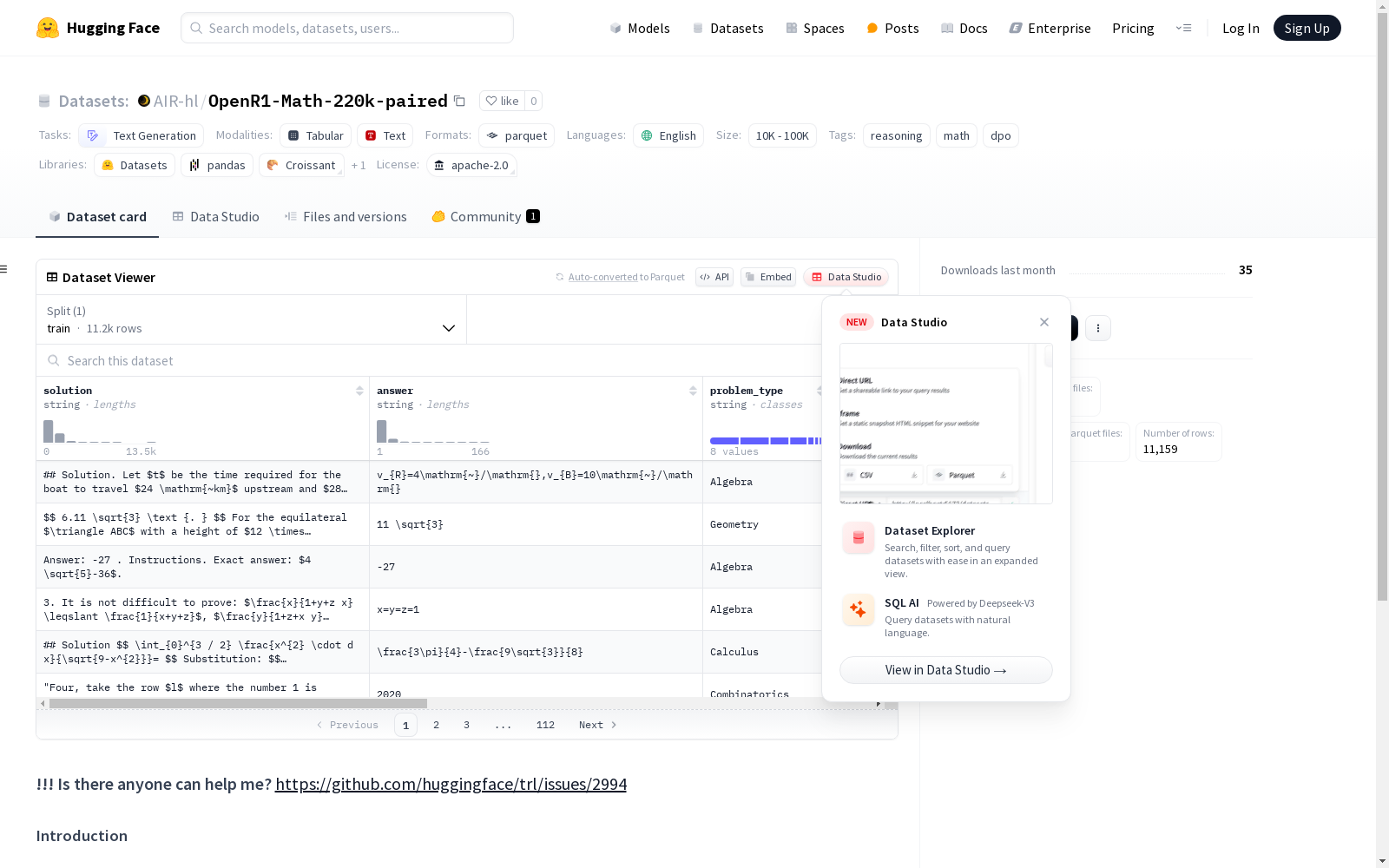Image resolution: width=1389 pixels, height=868 pixels.
Task: Click the Hugging Face logo icon
Action: (x=48, y=28)
